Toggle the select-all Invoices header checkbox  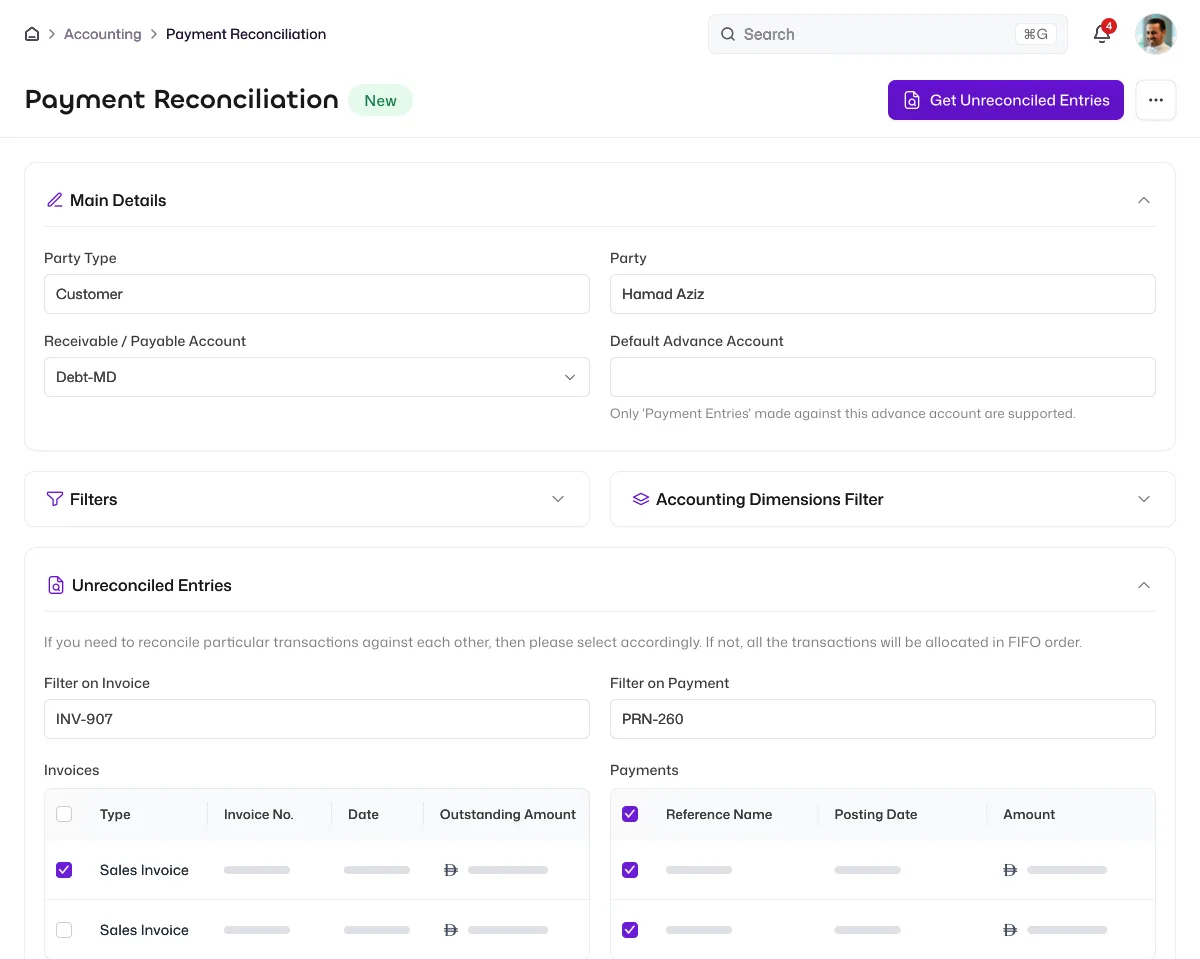(64, 814)
